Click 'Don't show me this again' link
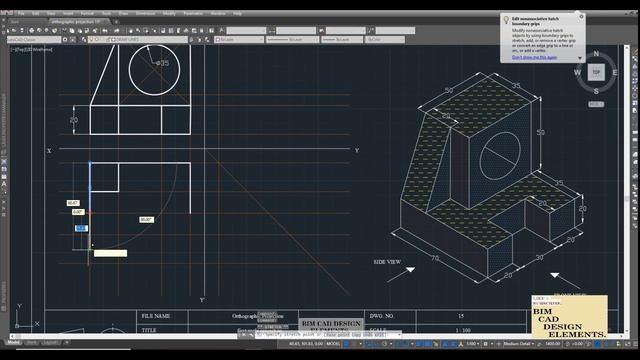 pyautogui.click(x=534, y=57)
